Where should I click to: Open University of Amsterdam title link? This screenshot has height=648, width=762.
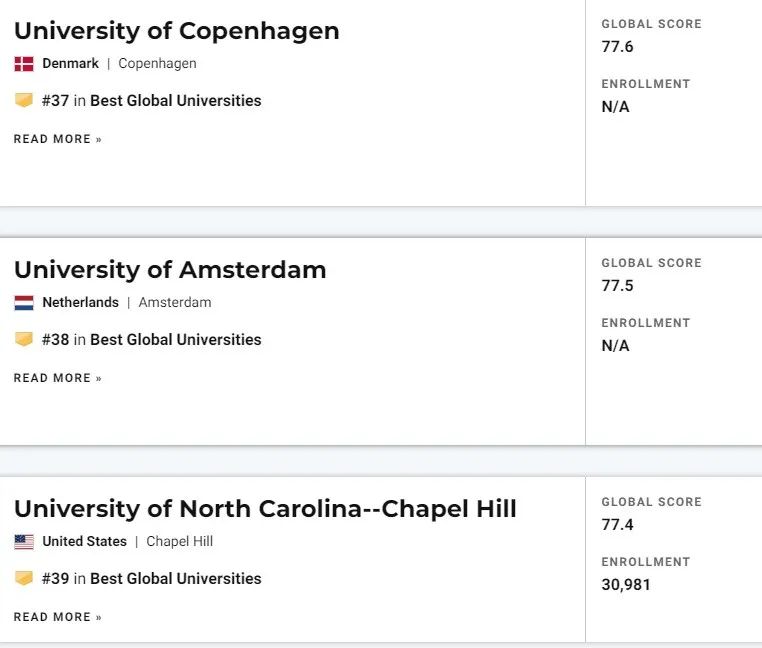click(x=170, y=270)
